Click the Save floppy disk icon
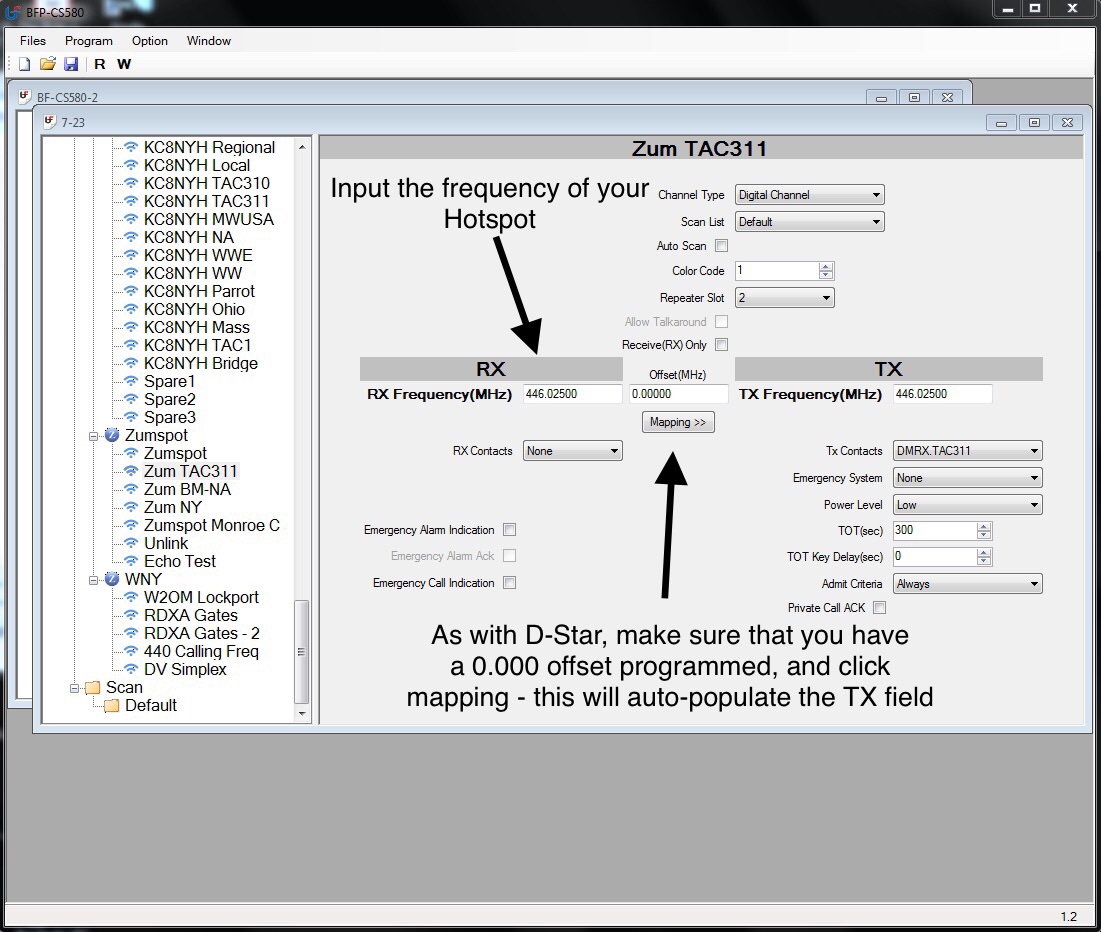The image size is (1101, 932). [71, 64]
